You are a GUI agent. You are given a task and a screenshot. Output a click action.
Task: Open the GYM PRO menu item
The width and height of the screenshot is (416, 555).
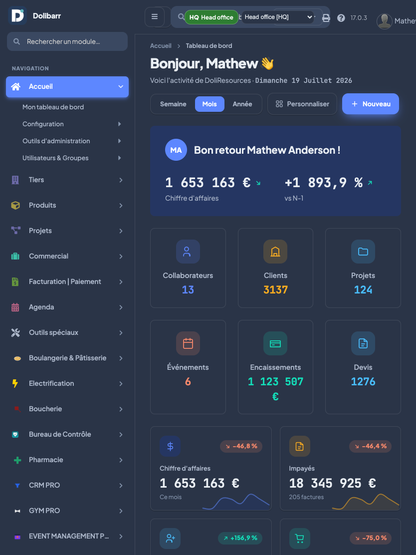coord(67,511)
